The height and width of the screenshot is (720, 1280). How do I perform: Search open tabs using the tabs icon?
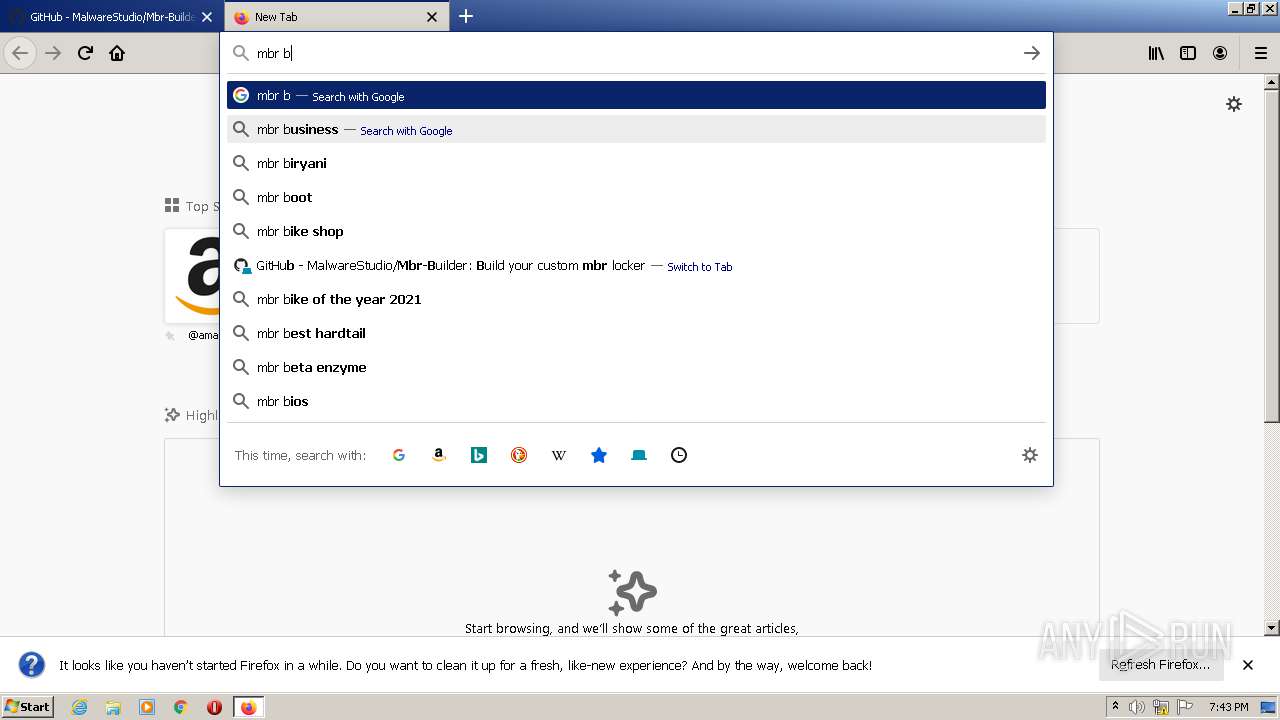click(x=639, y=455)
